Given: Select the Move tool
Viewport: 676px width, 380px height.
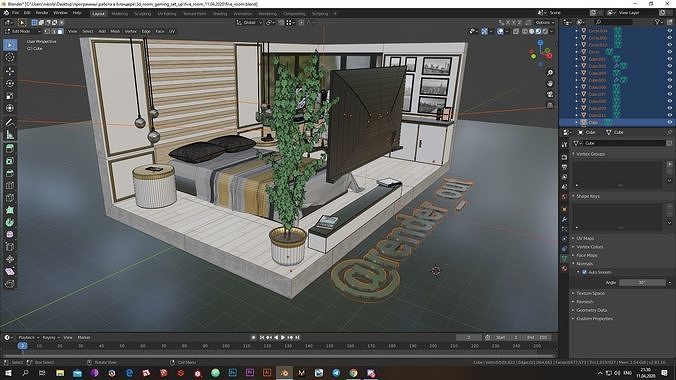Looking at the screenshot, I should tap(9, 71).
